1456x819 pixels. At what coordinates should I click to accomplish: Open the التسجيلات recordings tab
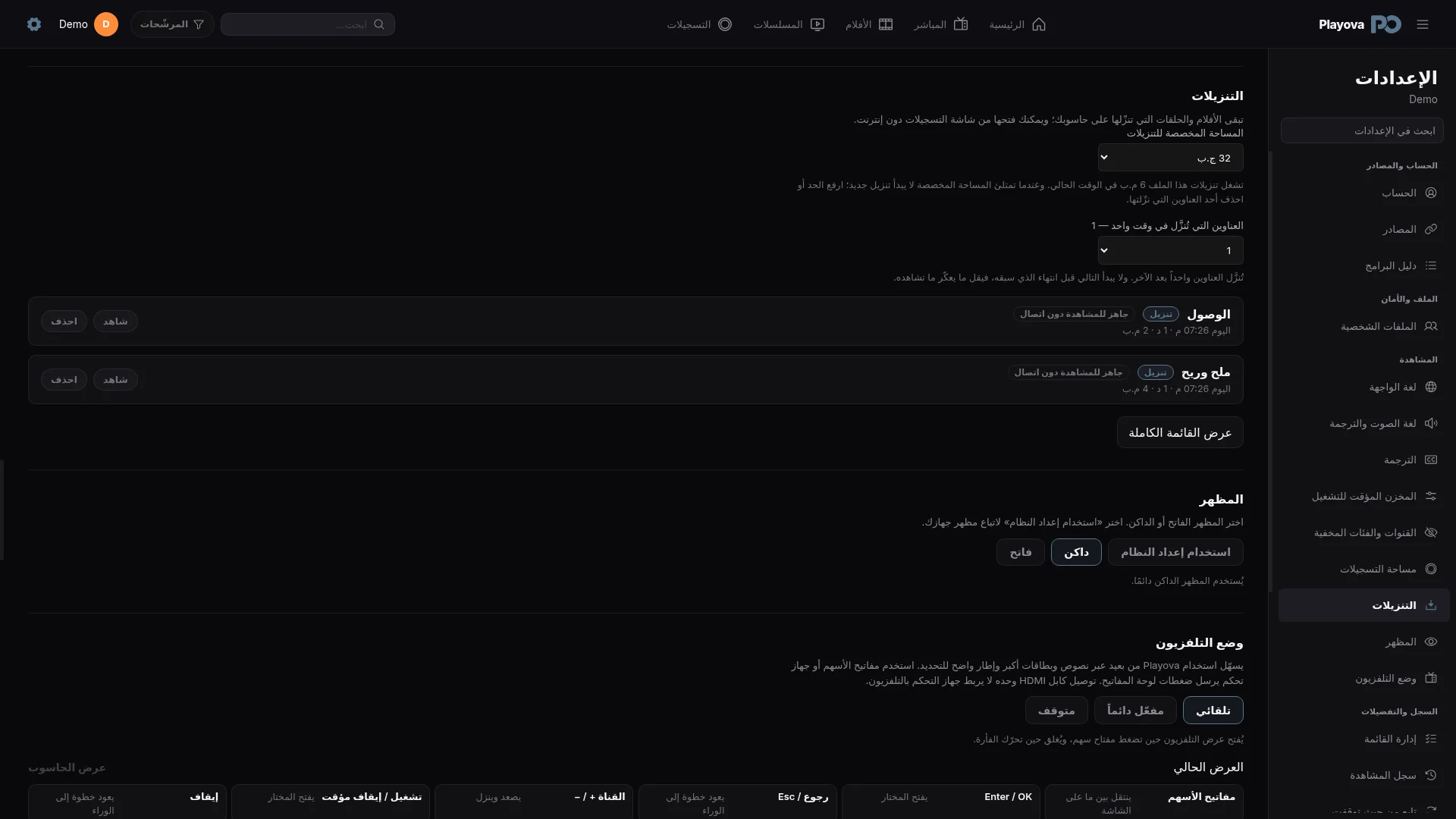coord(699,24)
